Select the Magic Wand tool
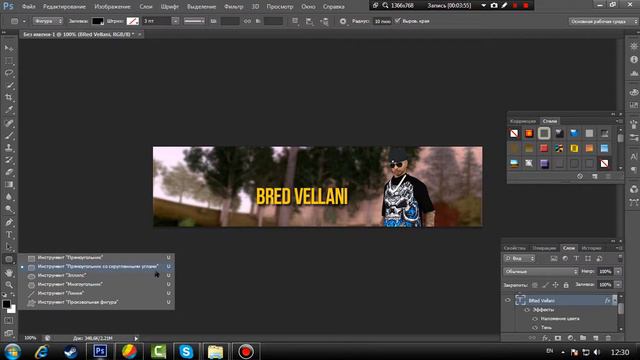The width and height of the screenshot is (640, 360). coord(9,85)
